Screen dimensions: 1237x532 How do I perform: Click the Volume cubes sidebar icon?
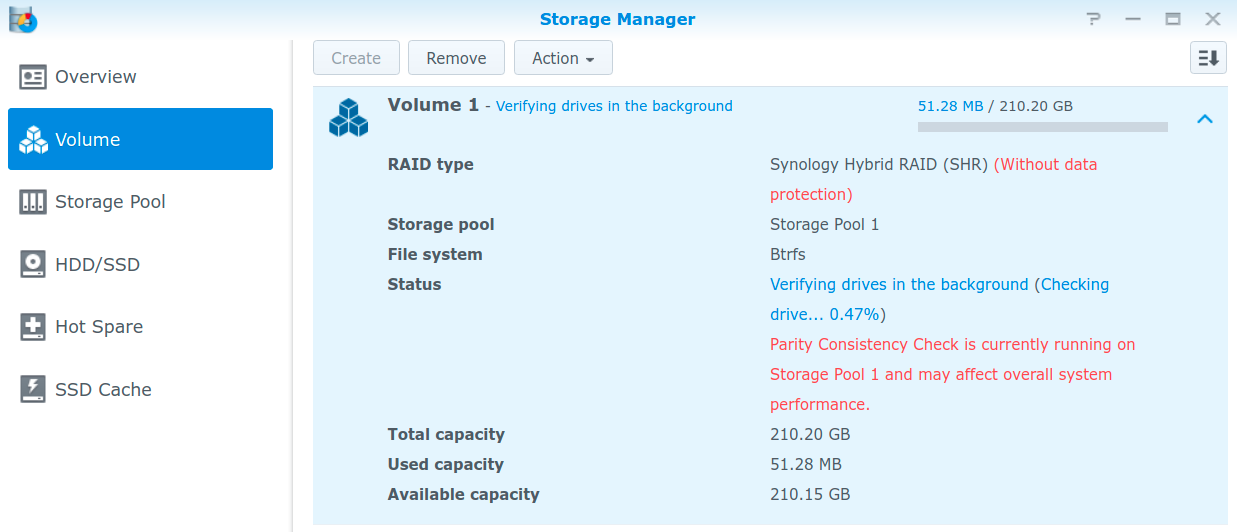pos(33,140)
